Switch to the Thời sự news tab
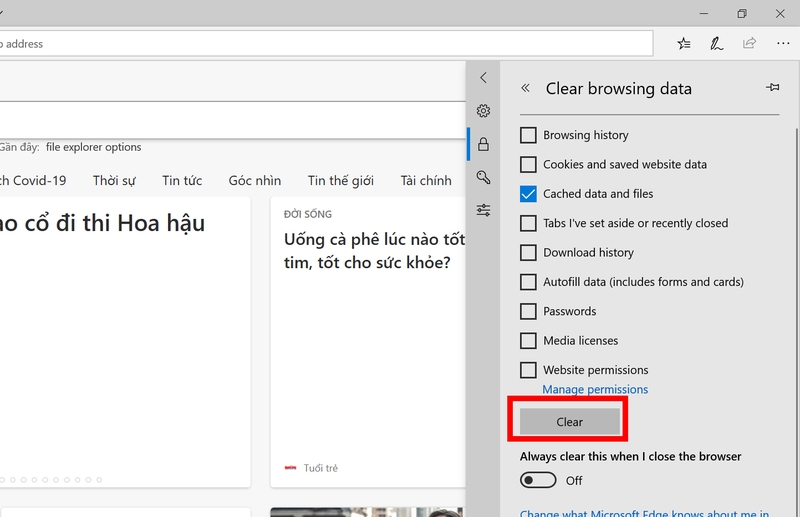 click(x=114, y=180)
